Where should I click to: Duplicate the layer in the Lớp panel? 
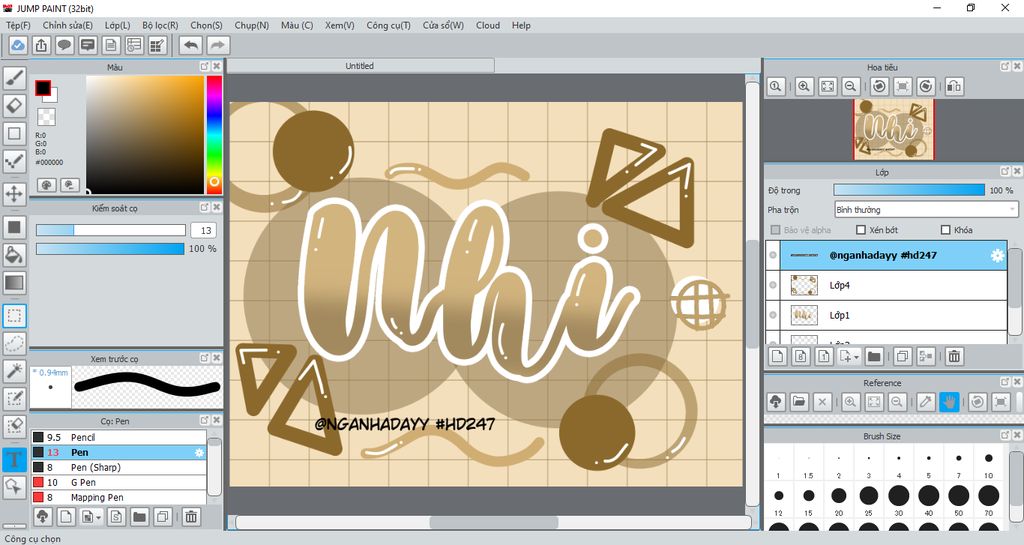(x=903, y=356)
